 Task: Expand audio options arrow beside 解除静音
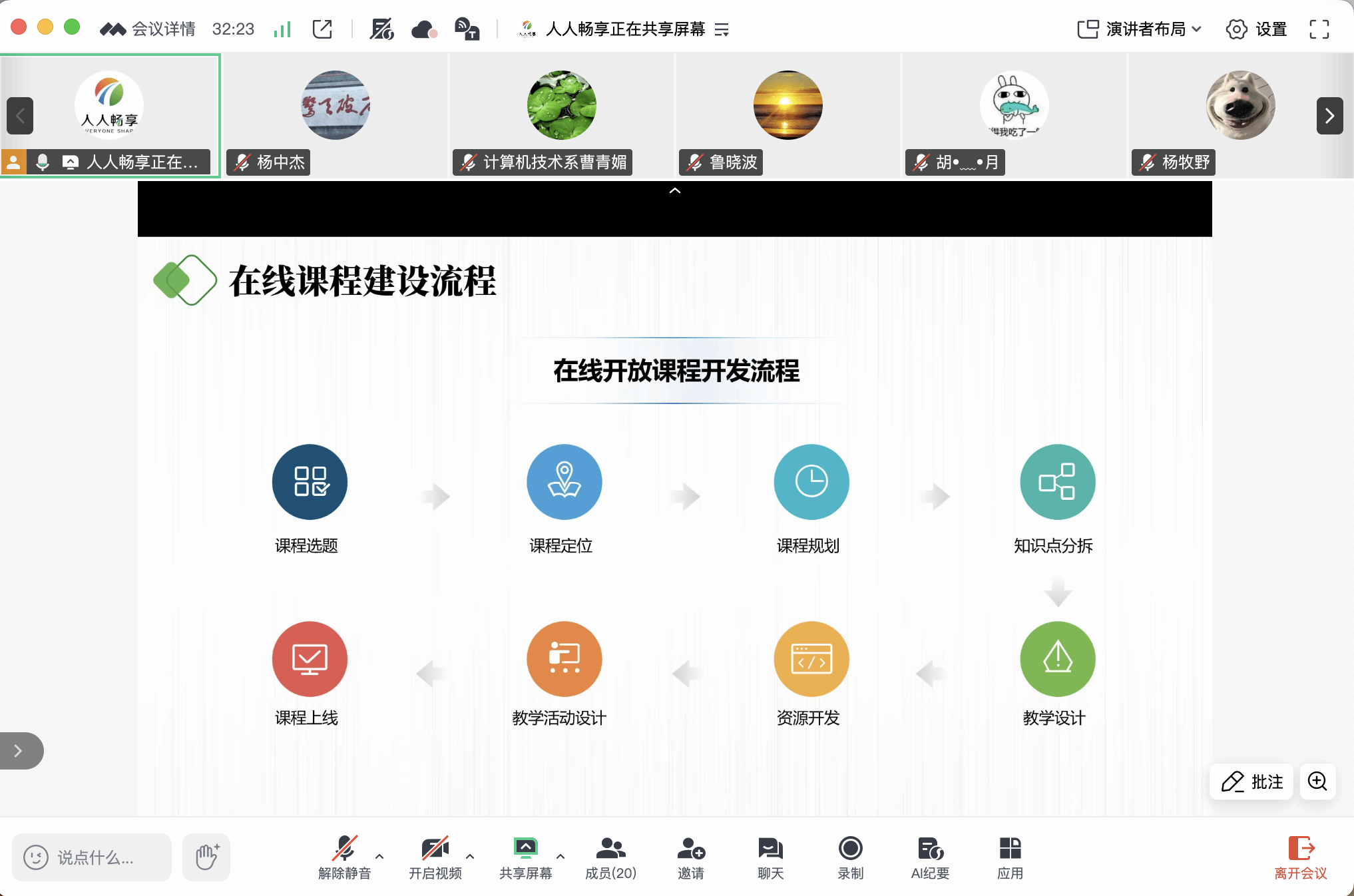pyautogui.click(x=379, y=856)
